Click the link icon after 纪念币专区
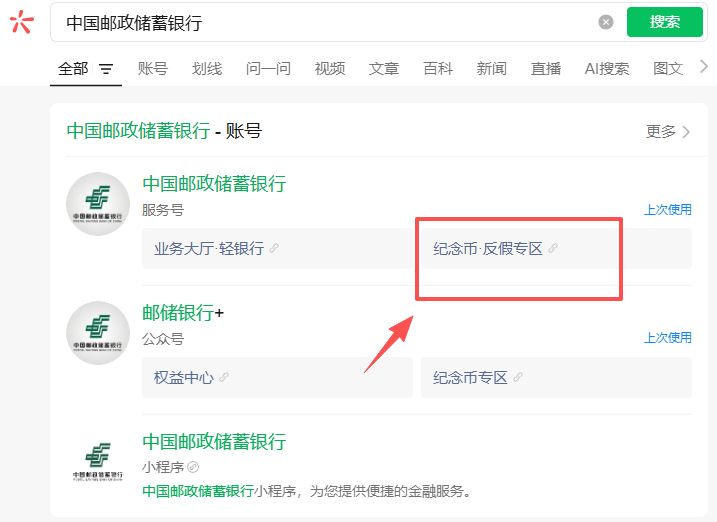Image resolution: width=717 pixels, height=522 pixels. [x=518, y=377]
